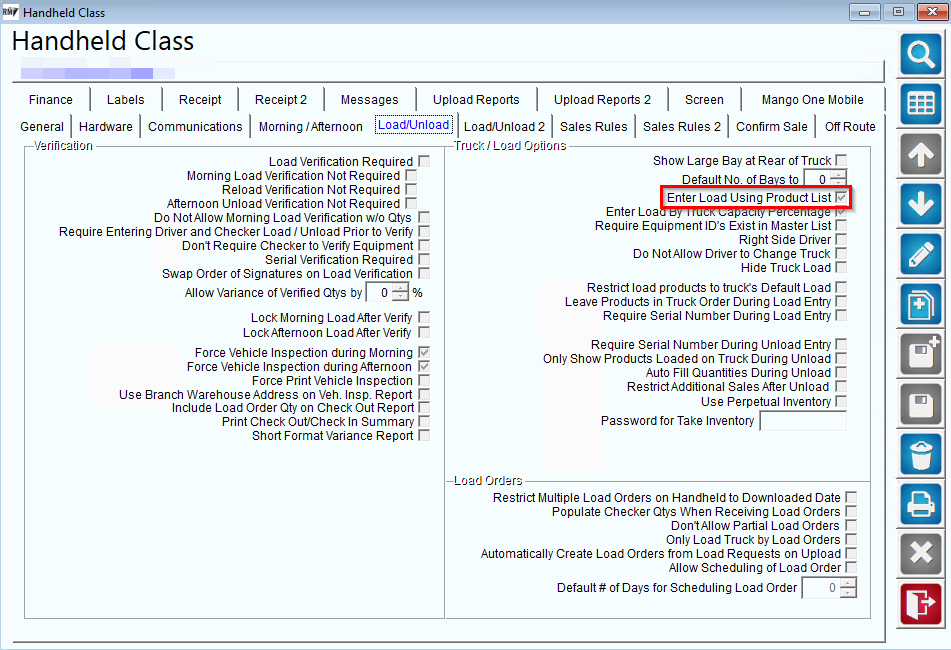Enable Use Perpetual Inventory checkbox
951x650 pixels.
click(841, 401)
